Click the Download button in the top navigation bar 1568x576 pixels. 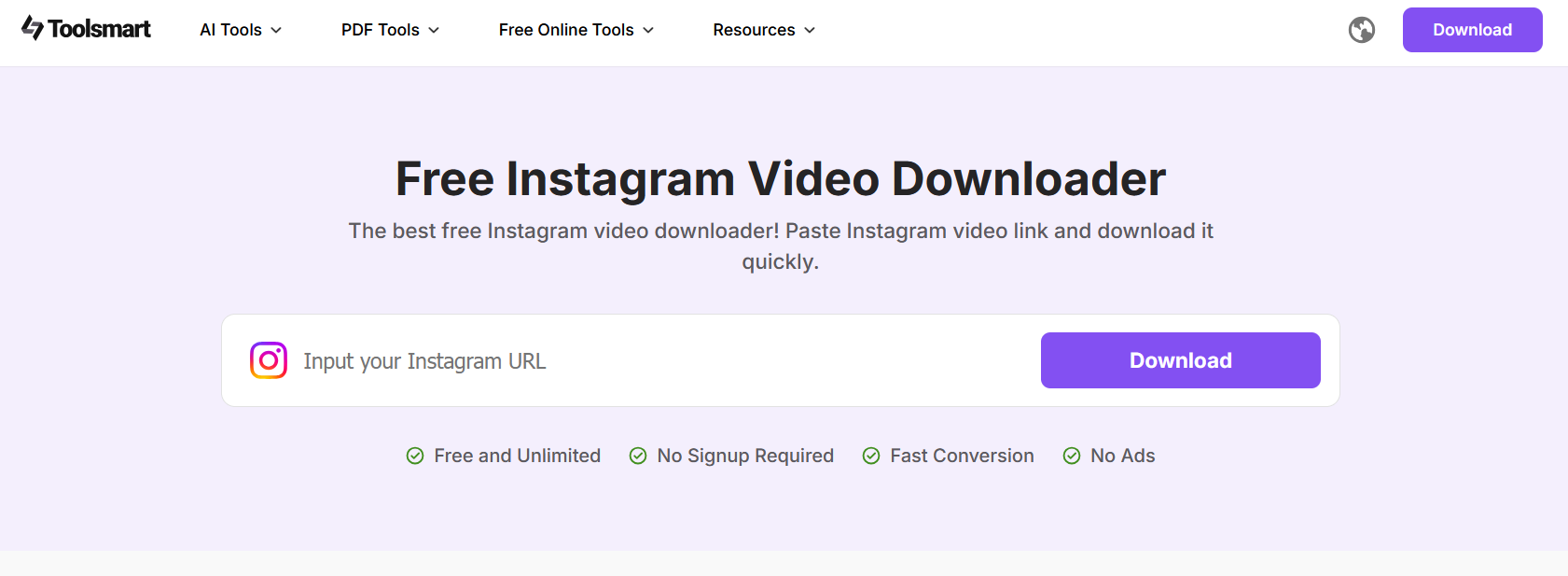pos(1473,30)
